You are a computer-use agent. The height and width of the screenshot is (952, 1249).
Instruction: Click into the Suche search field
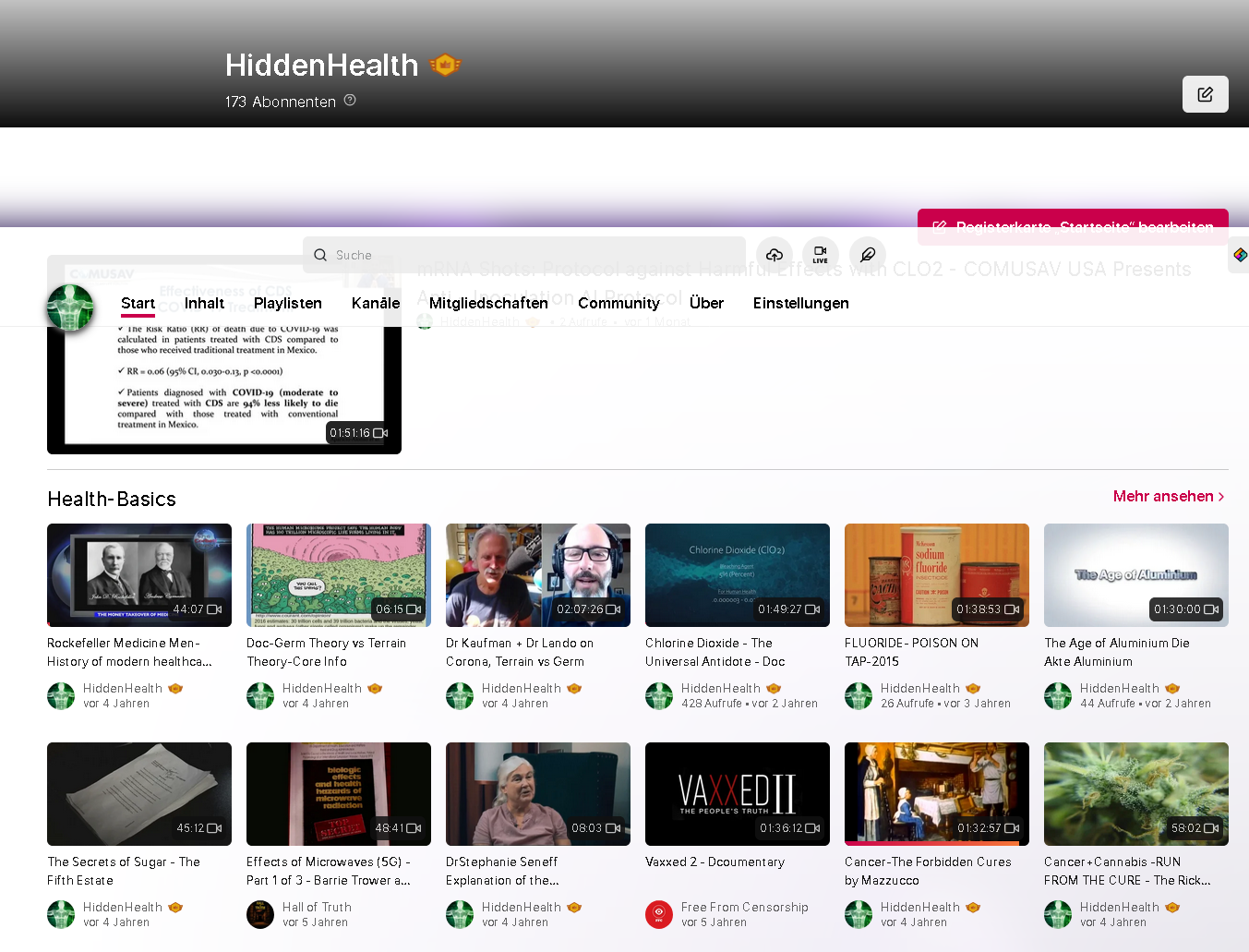(x=524, y=255)
